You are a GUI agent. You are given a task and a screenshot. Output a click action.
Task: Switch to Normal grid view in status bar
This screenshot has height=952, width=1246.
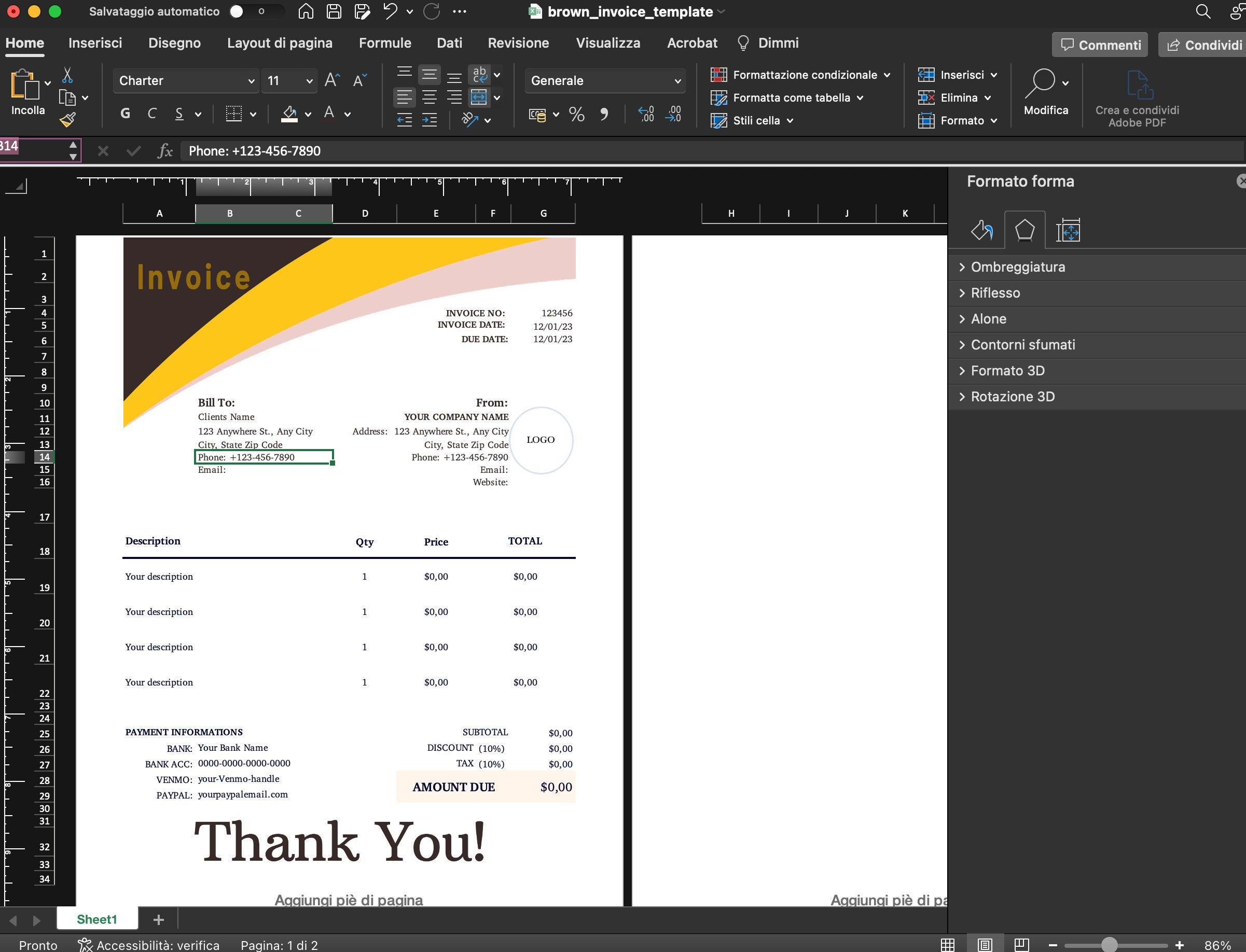pyautogui.click(x=948, y=945)
